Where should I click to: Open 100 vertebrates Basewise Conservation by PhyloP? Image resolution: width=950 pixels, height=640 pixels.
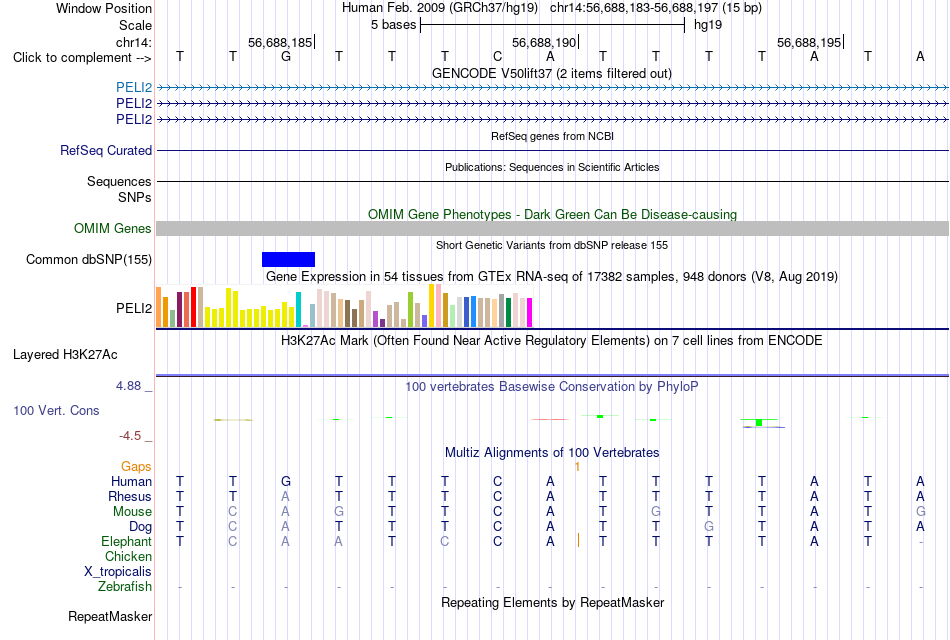point(552,387)
